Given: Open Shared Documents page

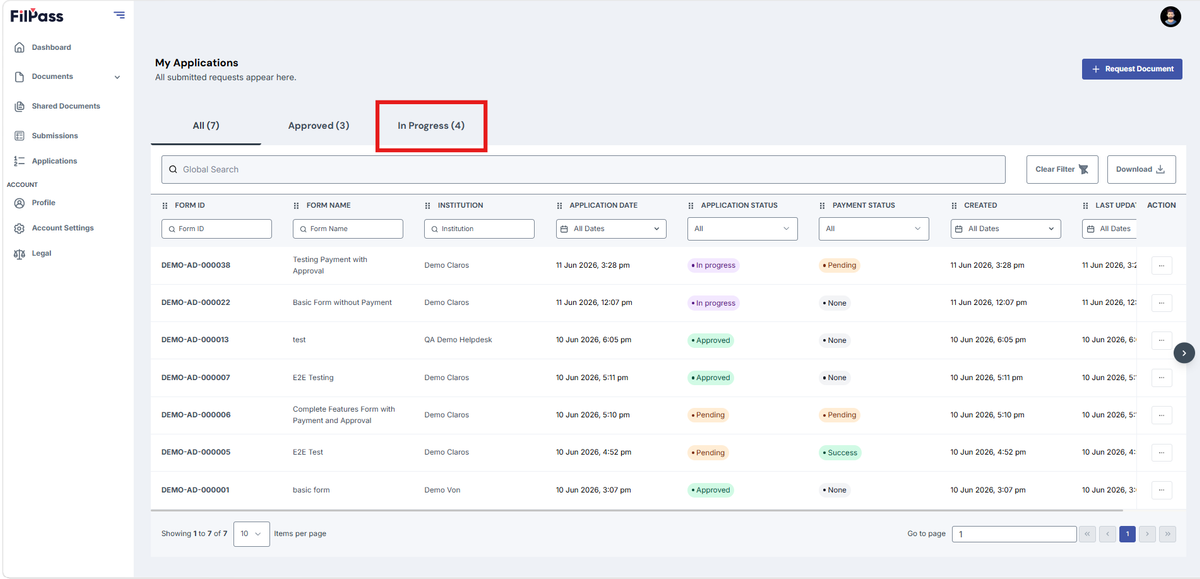Looking at the screenshot, I should 66,106.
